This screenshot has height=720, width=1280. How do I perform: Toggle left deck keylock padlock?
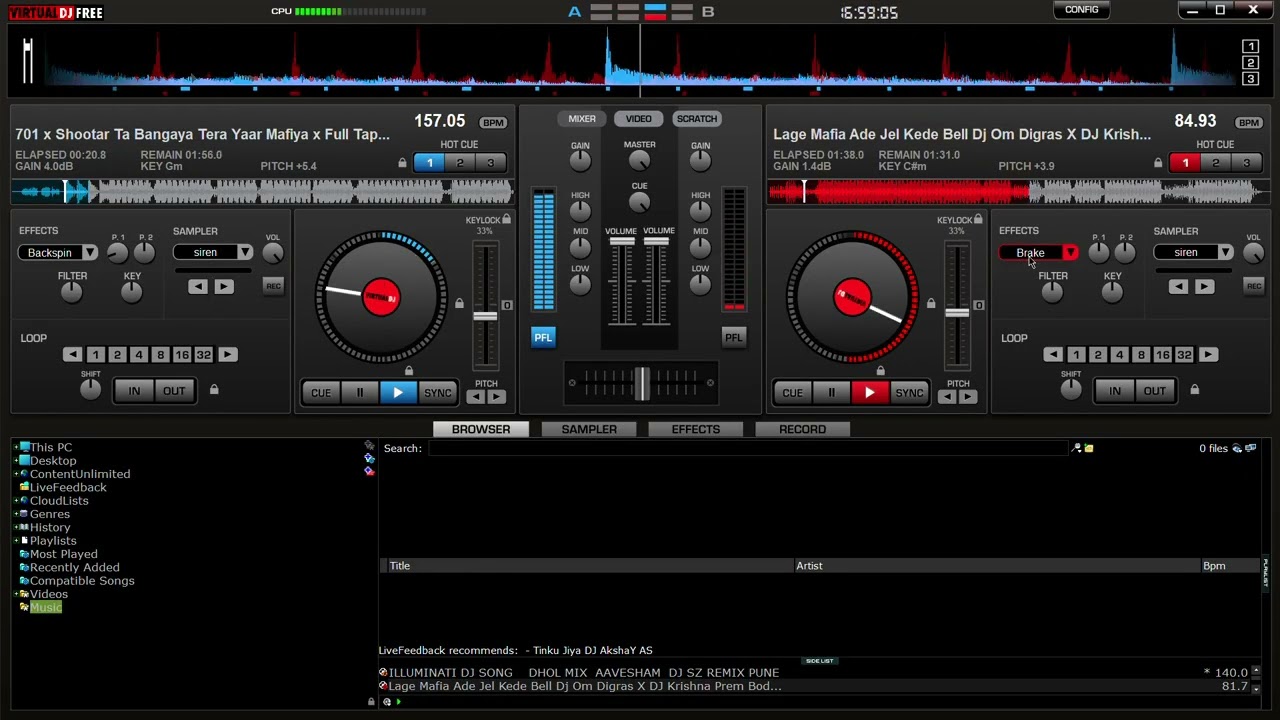[507, 220]
